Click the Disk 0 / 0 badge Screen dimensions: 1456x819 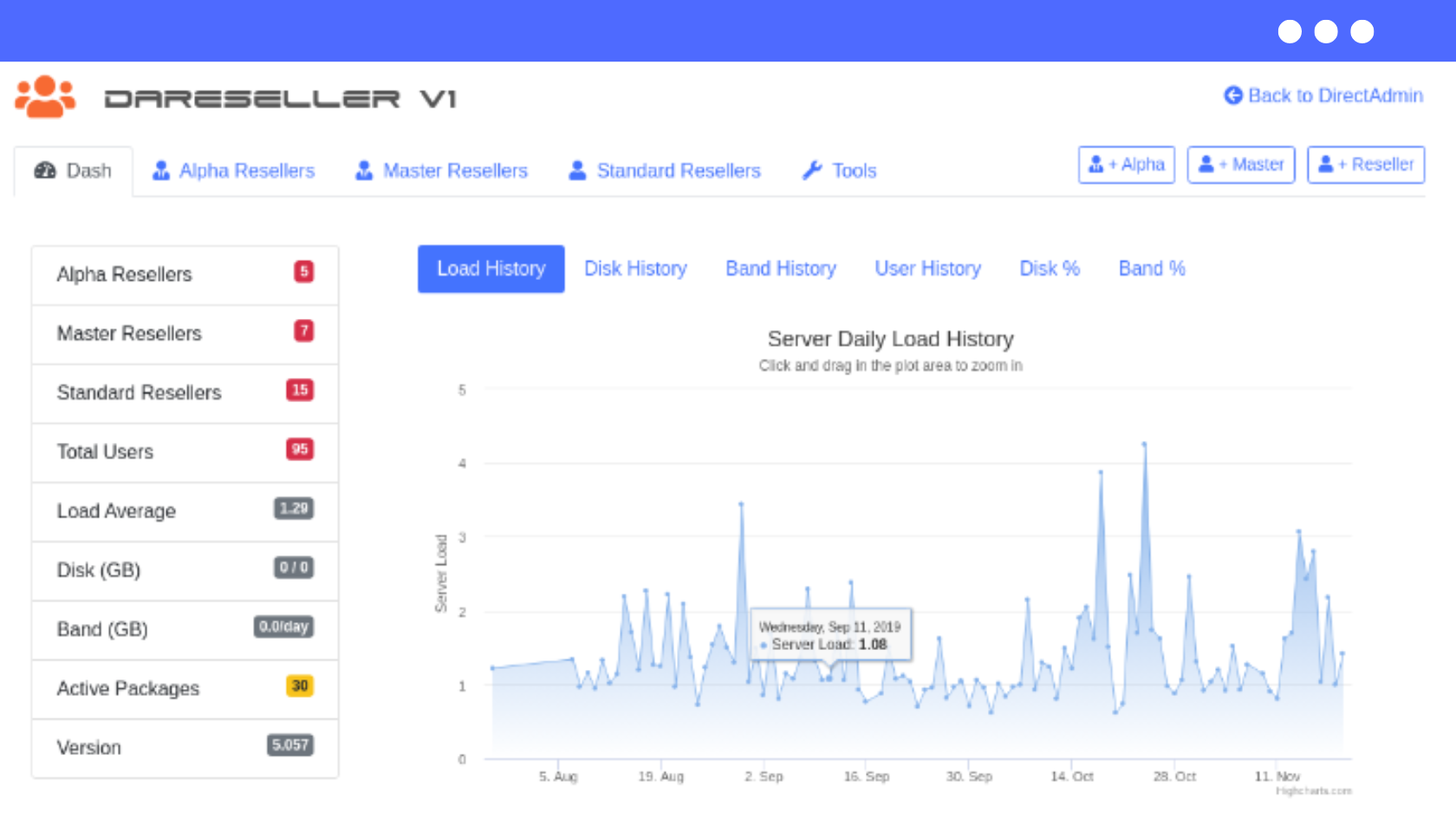click(294, 568)
